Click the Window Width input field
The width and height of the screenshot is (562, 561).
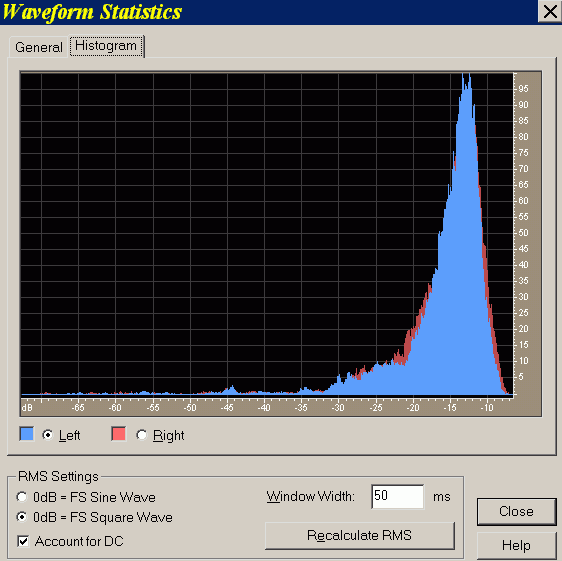398,496
